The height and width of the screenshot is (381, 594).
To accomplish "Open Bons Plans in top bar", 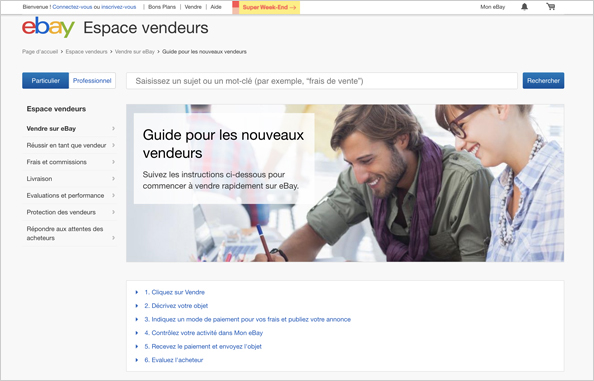I will [x=162, y=7].
